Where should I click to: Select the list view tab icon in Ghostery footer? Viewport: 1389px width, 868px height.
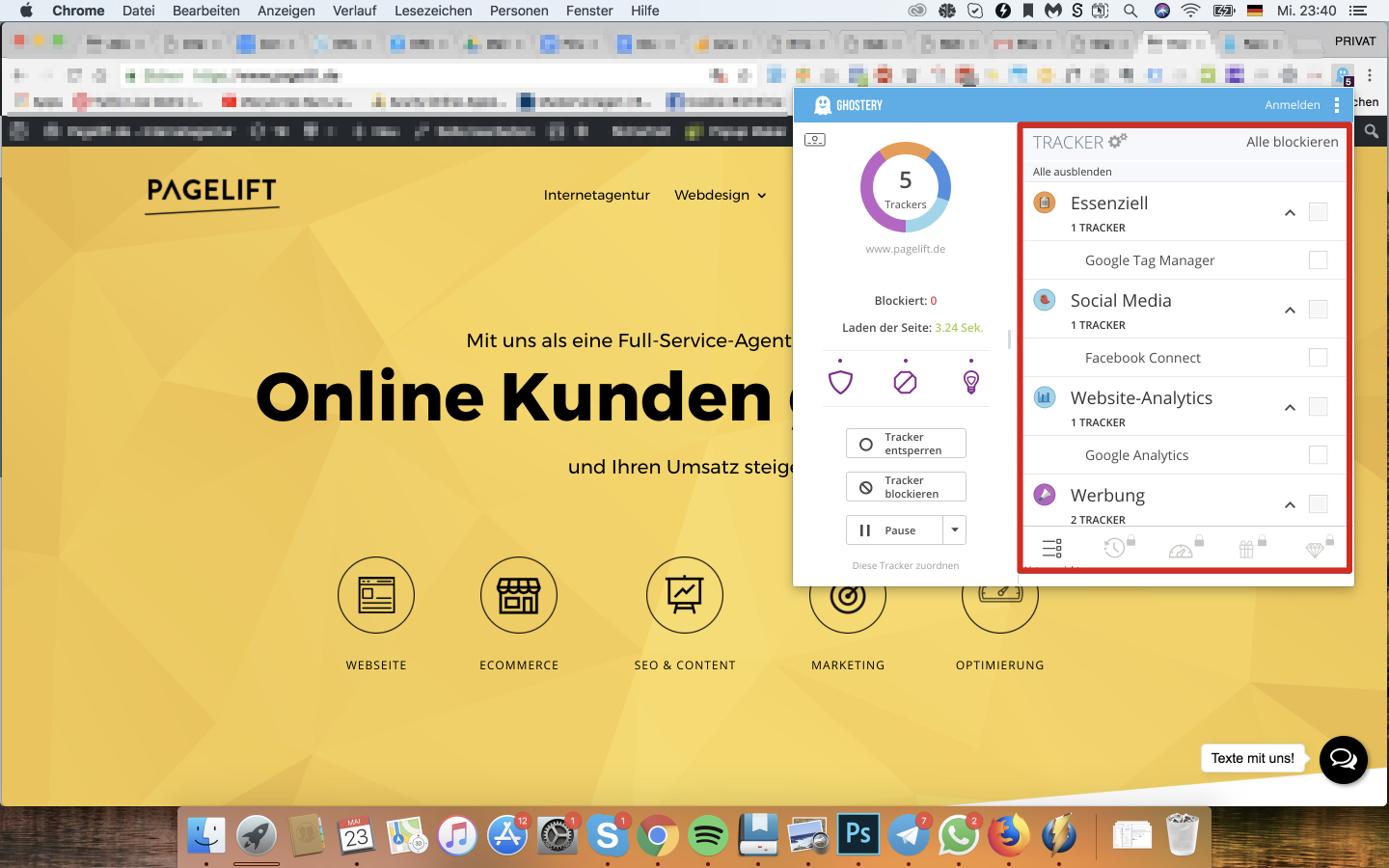pos(1052,549)
